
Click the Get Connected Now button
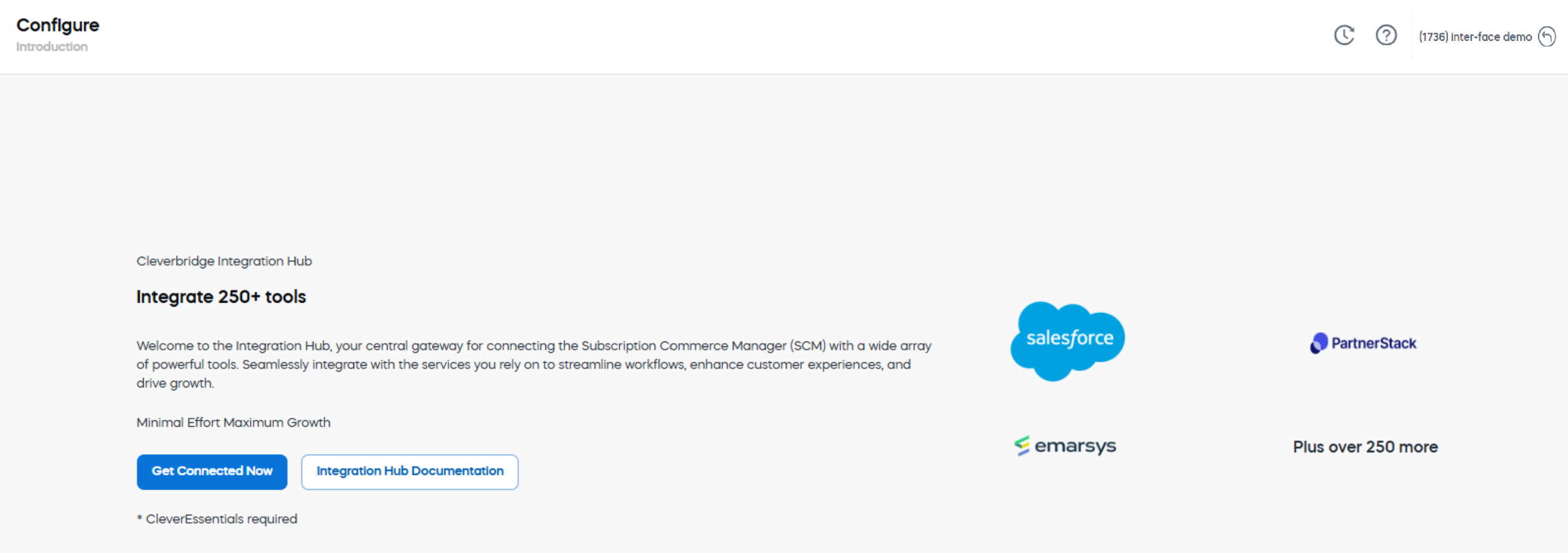pos(212,472)
